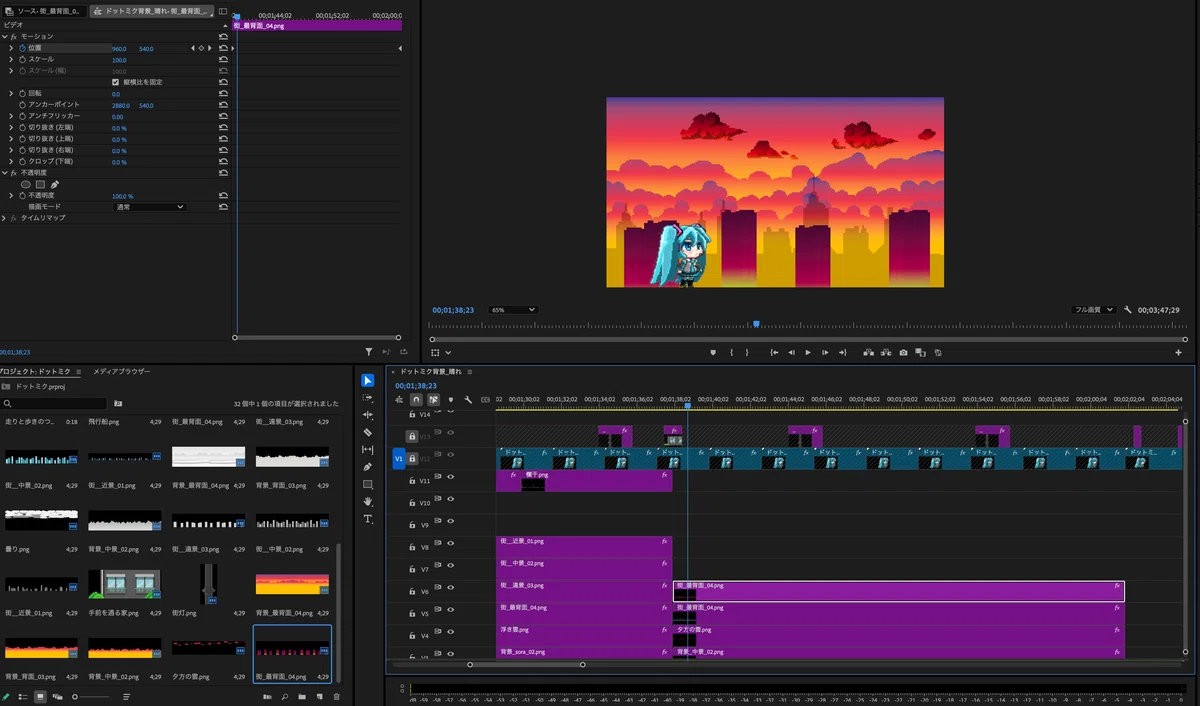Click program monitor scrubber playhead
Viewport: 1200px width, 706px height.
(756, 324)
